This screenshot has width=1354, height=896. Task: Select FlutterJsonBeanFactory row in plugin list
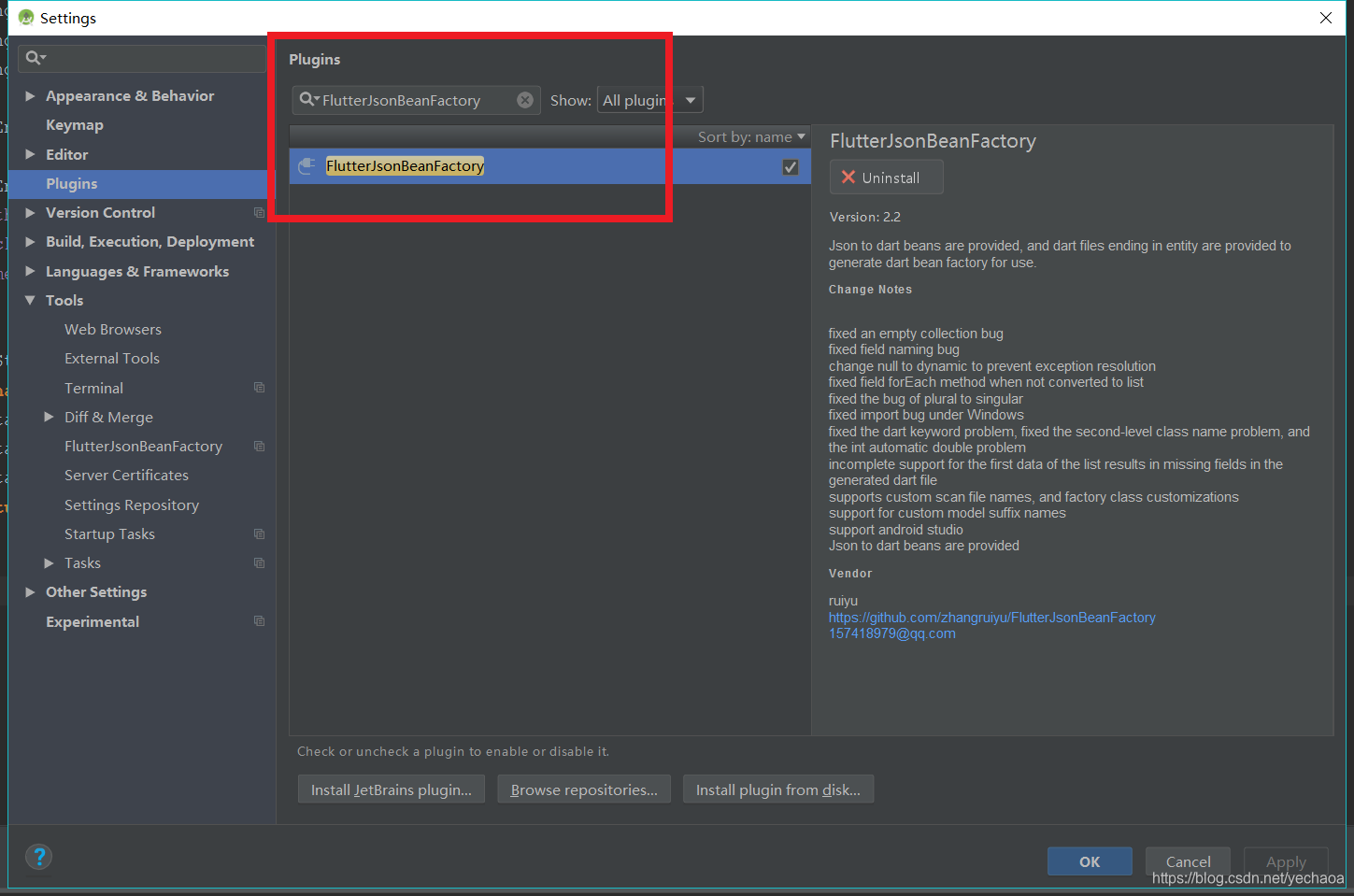pos(549,166)
